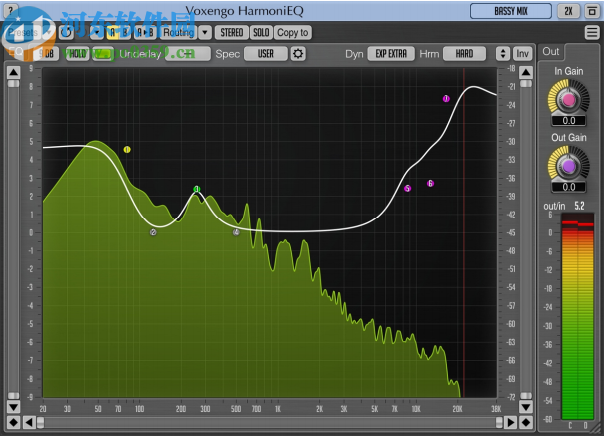This screenshot has width=605, height=436.
Task: Click the Copy to button
Action: [x=293, y=32]
